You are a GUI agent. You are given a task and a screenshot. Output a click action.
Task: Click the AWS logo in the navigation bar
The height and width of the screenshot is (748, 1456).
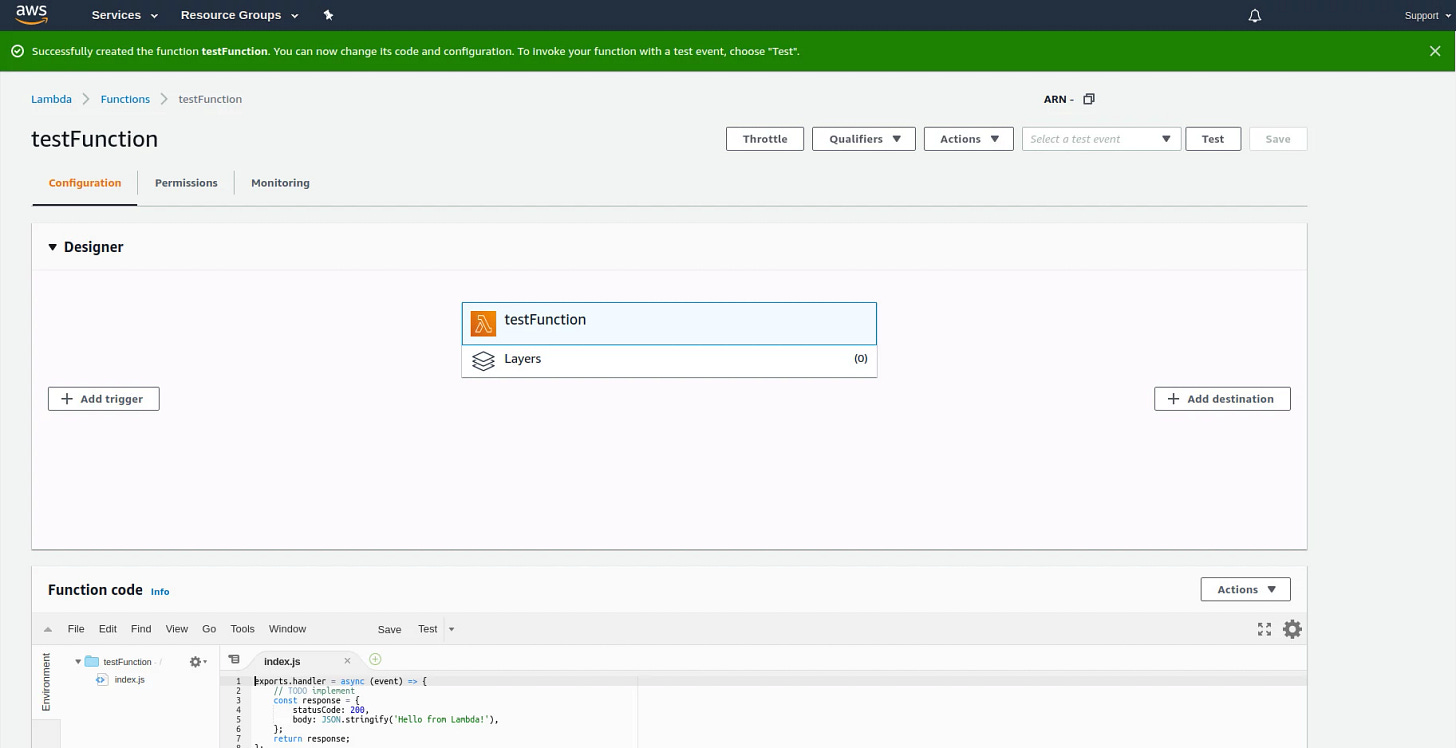tap(30, 15)
